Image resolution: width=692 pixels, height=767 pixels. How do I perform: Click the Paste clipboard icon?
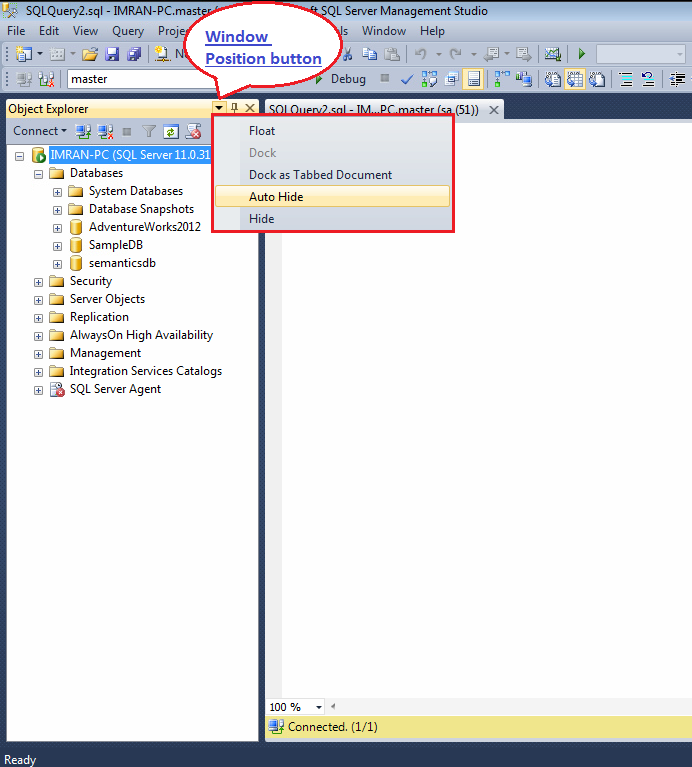pos(392,54)
